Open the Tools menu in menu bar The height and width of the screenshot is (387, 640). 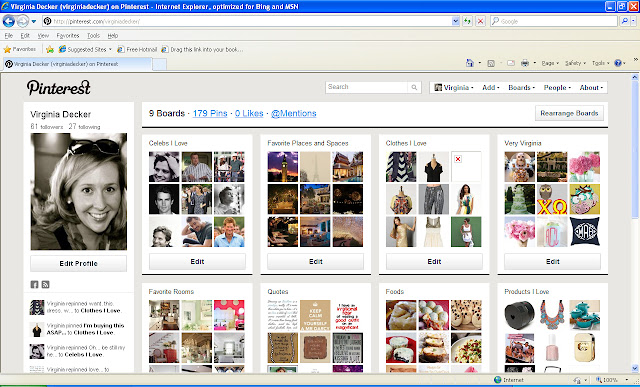point(93,36)
